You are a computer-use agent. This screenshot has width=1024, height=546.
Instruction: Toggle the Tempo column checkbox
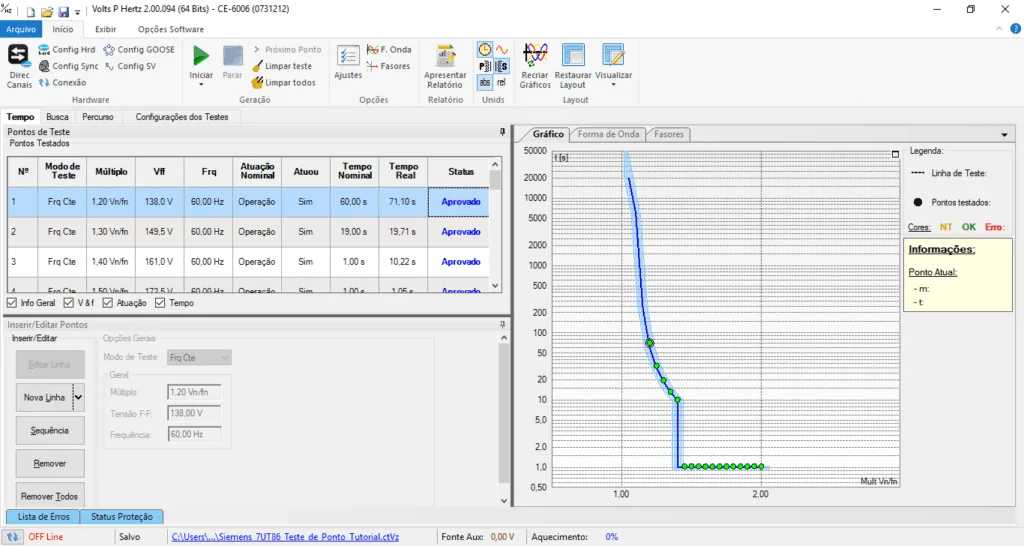(x=160, y=303)
